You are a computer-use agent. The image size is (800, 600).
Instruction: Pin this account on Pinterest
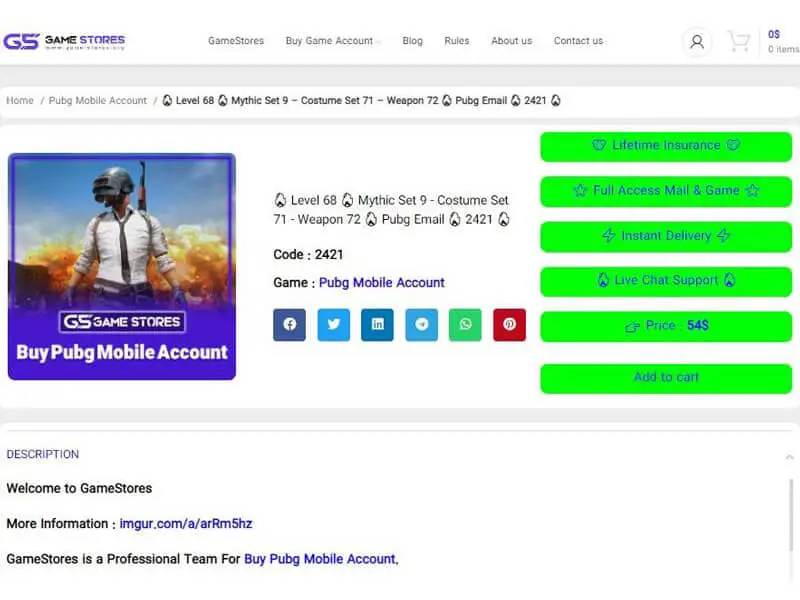(509, 324)
